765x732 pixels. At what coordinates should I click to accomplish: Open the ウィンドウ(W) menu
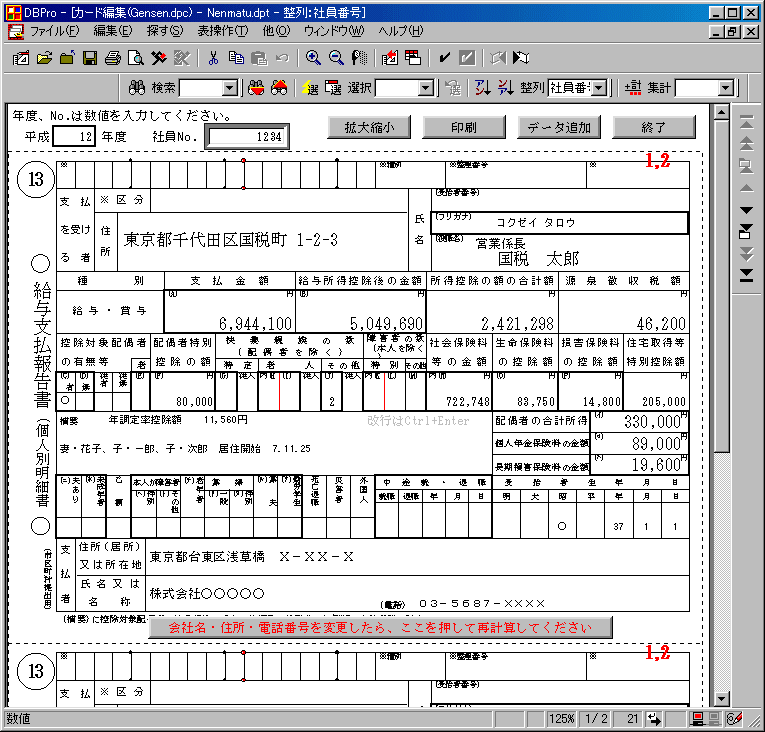tap(334, 31)
